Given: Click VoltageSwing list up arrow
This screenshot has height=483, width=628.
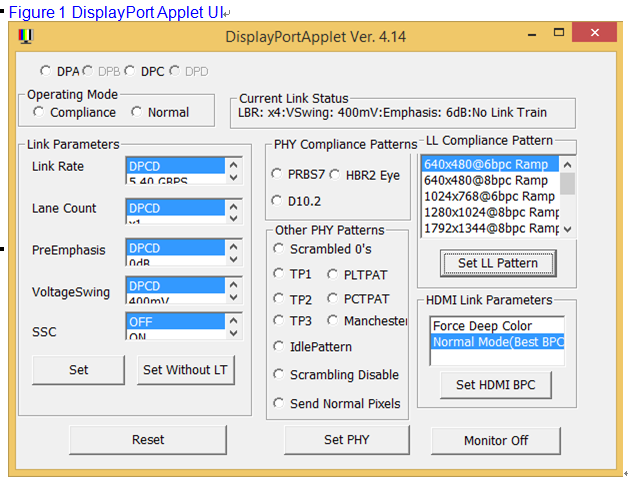Looking at the screenshot, I should pos(234,284).
